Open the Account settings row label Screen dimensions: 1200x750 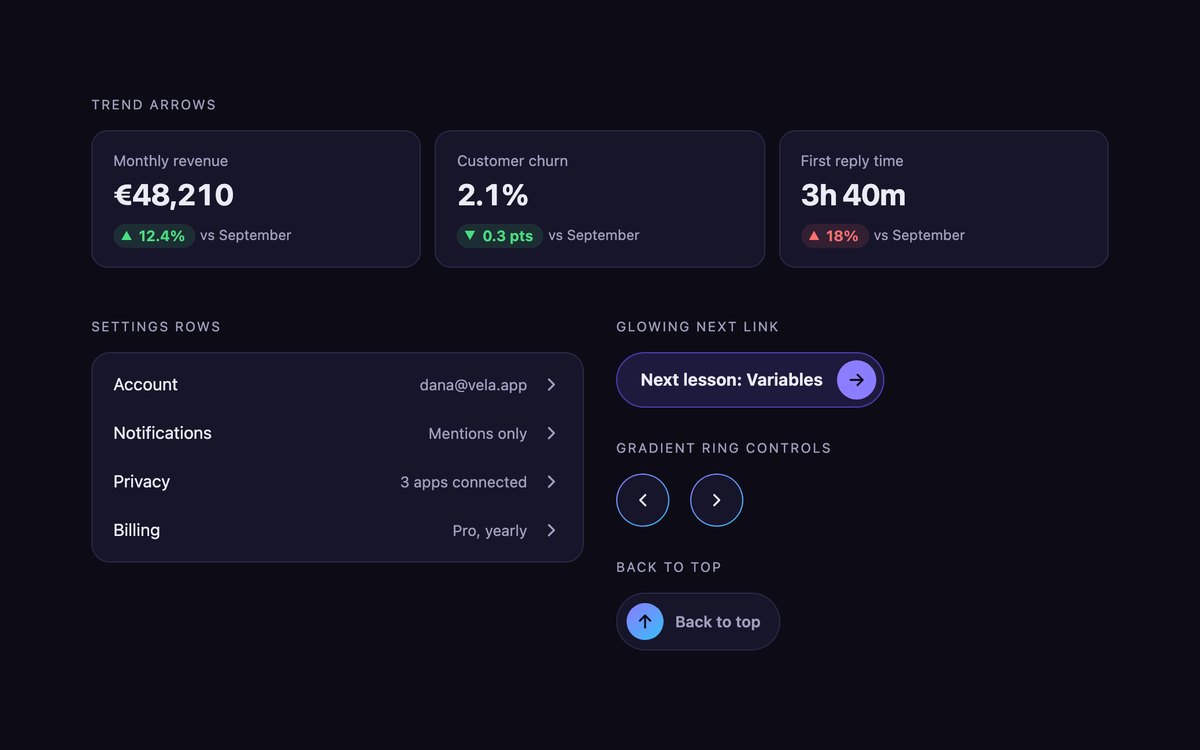(145, 385)
